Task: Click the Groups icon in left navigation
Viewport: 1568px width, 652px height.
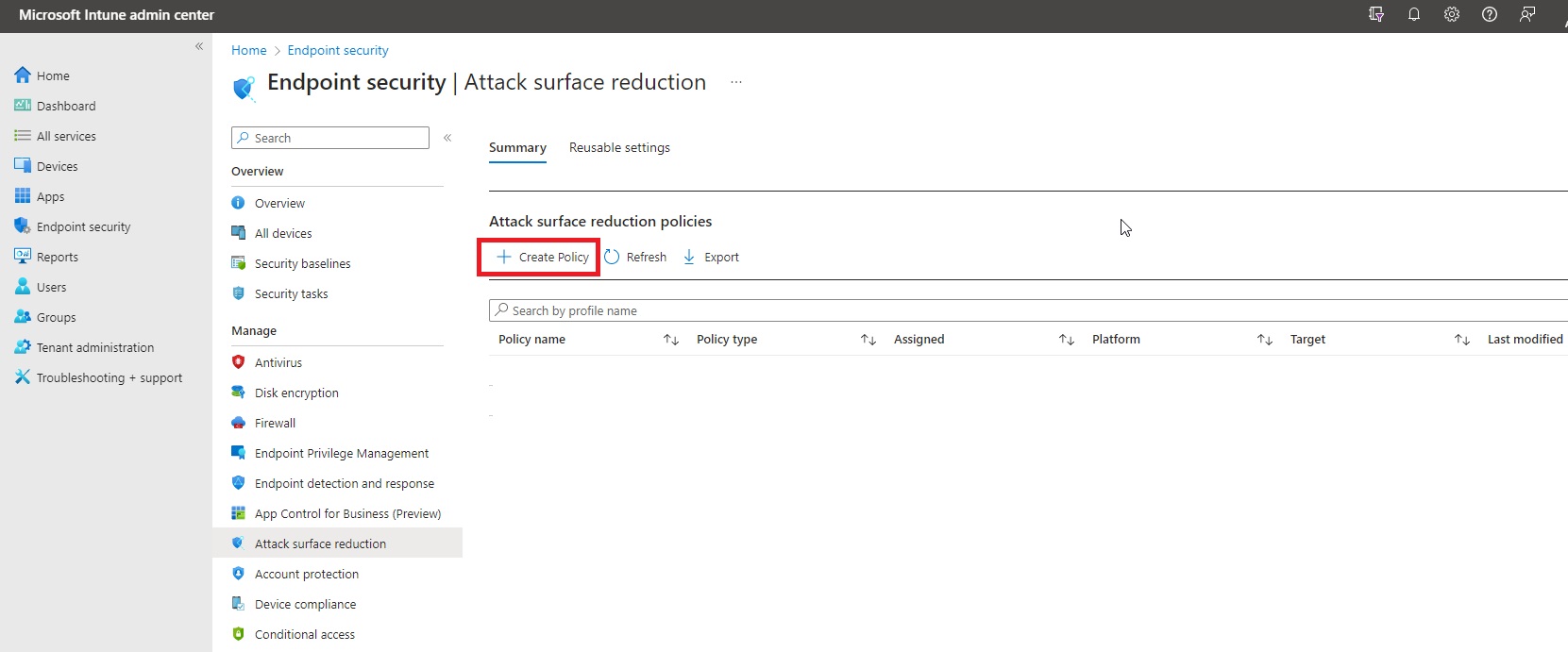Action: tap(23, 317)
